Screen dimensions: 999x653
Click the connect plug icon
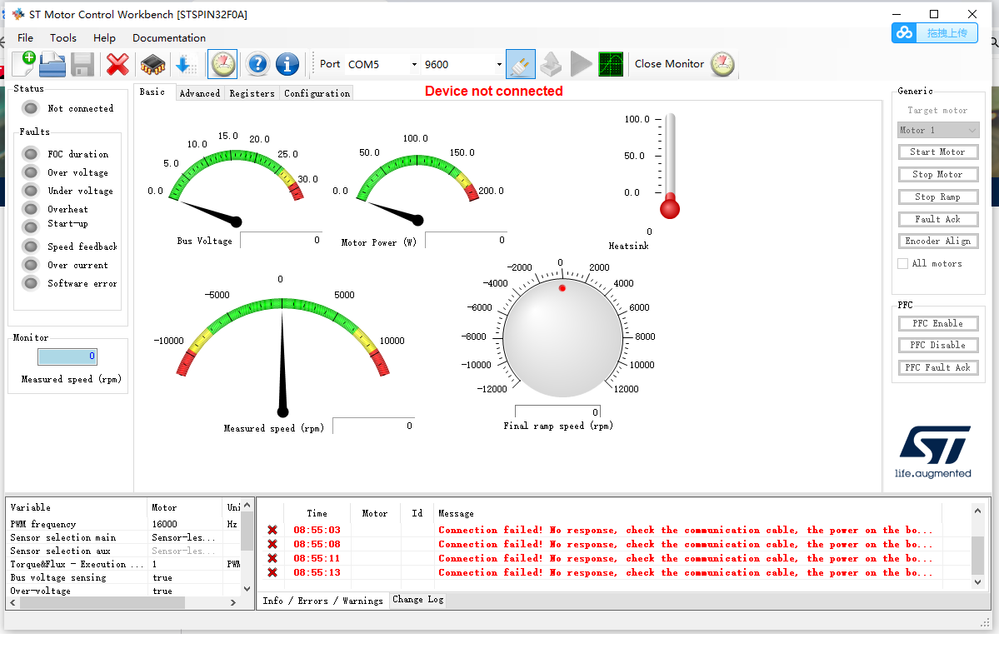coord(521,64)
